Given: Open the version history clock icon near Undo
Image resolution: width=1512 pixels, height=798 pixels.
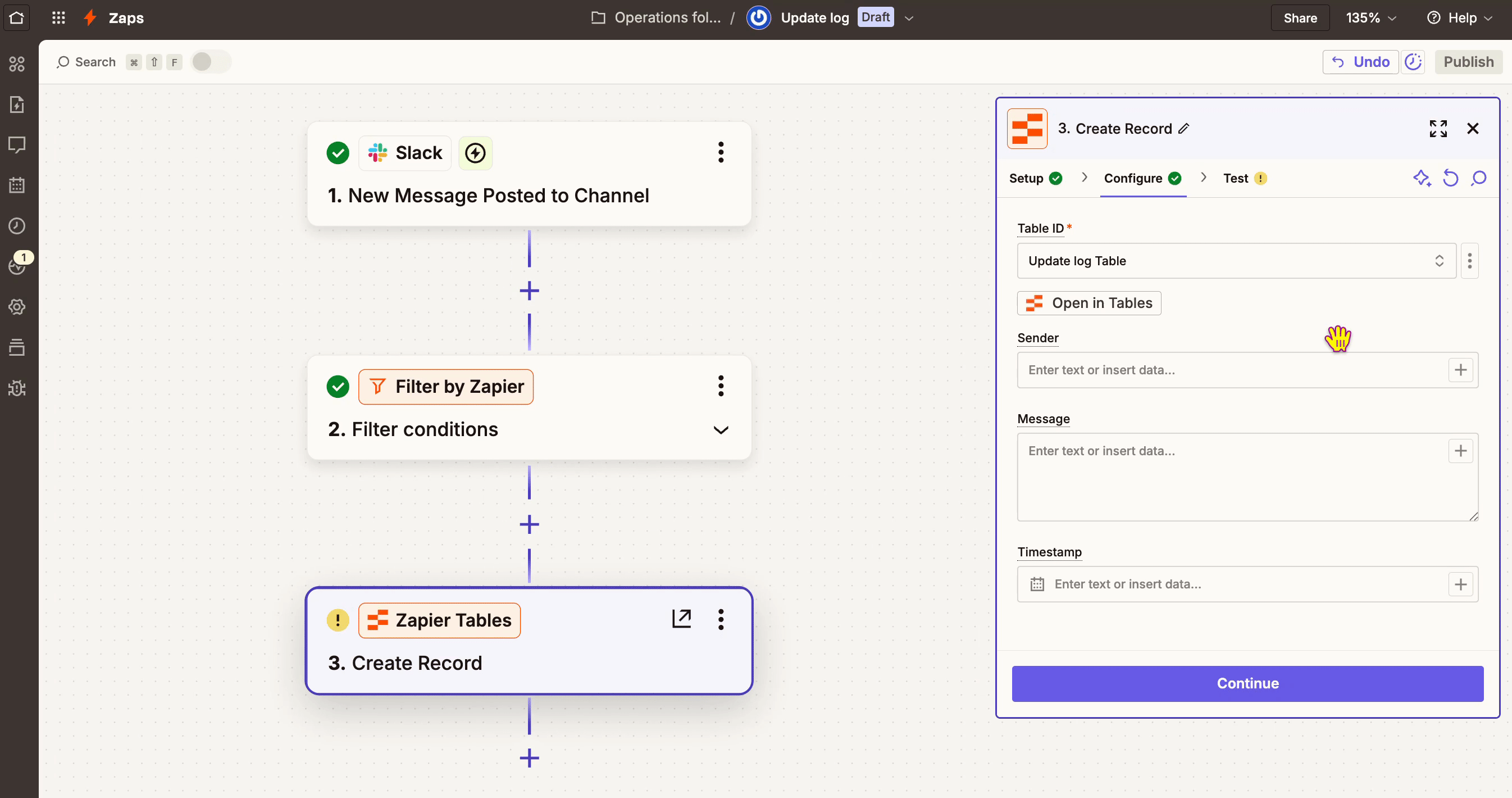Looking at the screenshot, I should coord(1413,62).
